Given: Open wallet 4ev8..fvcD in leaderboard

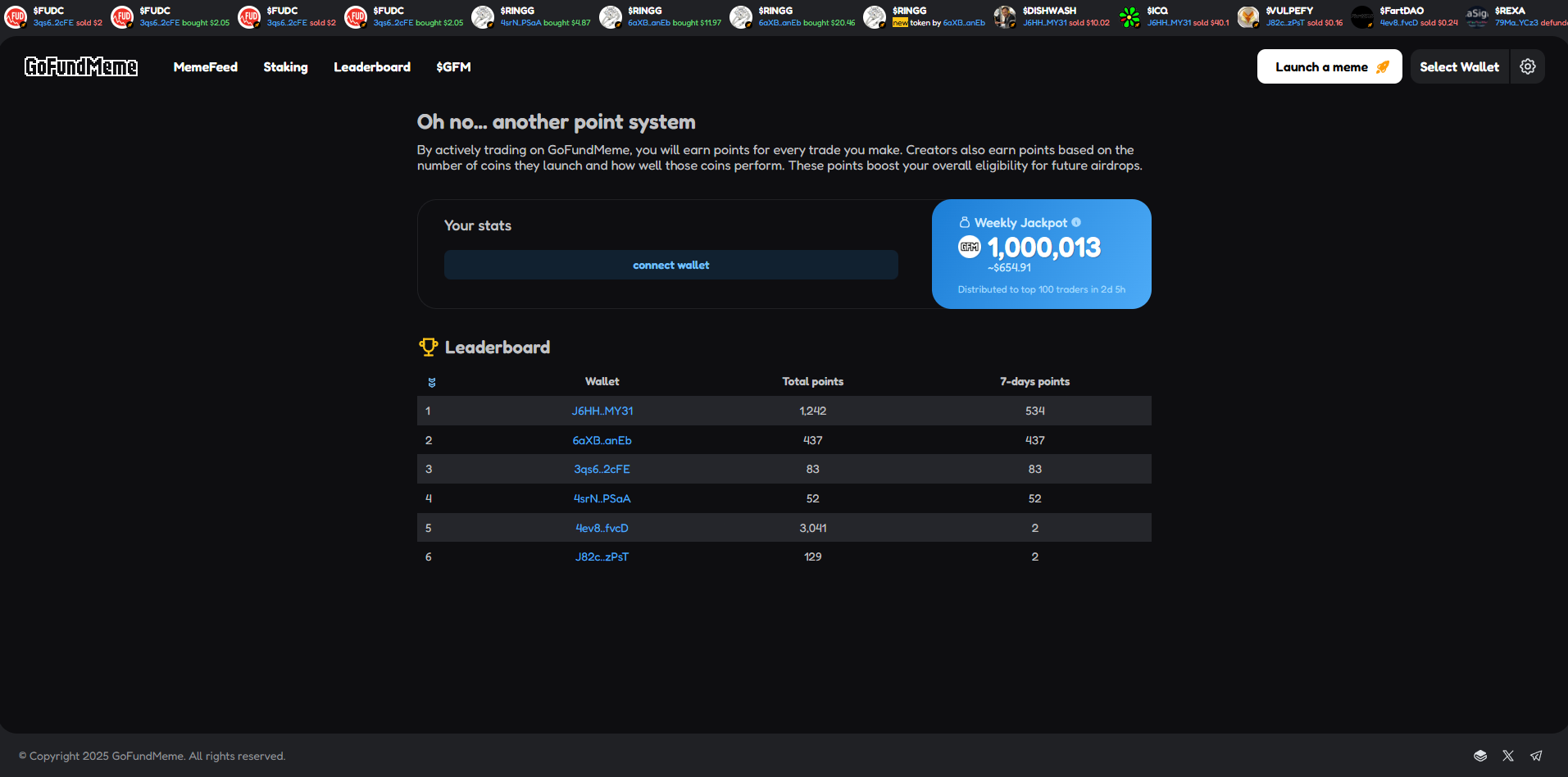Looking at the screenshot, I should pyautogui.click(x=602, y=528).
